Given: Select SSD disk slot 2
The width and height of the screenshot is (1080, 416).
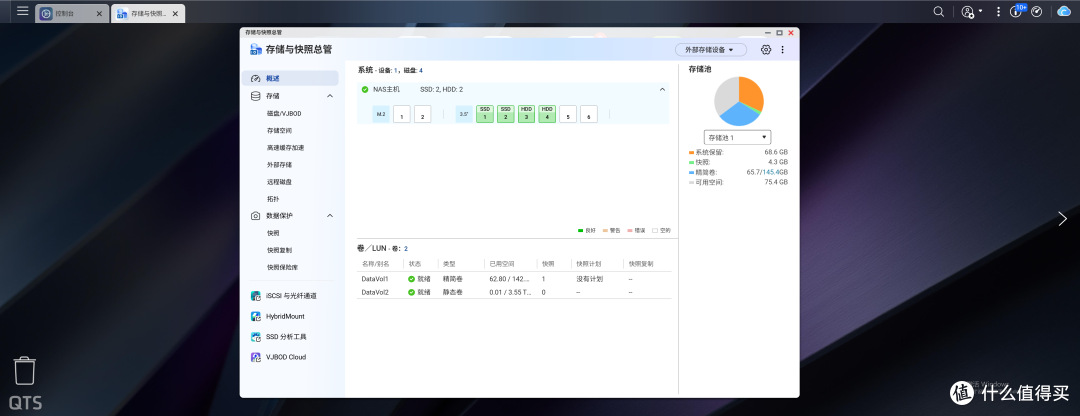Looking at the screenshot, I should 506,114.
